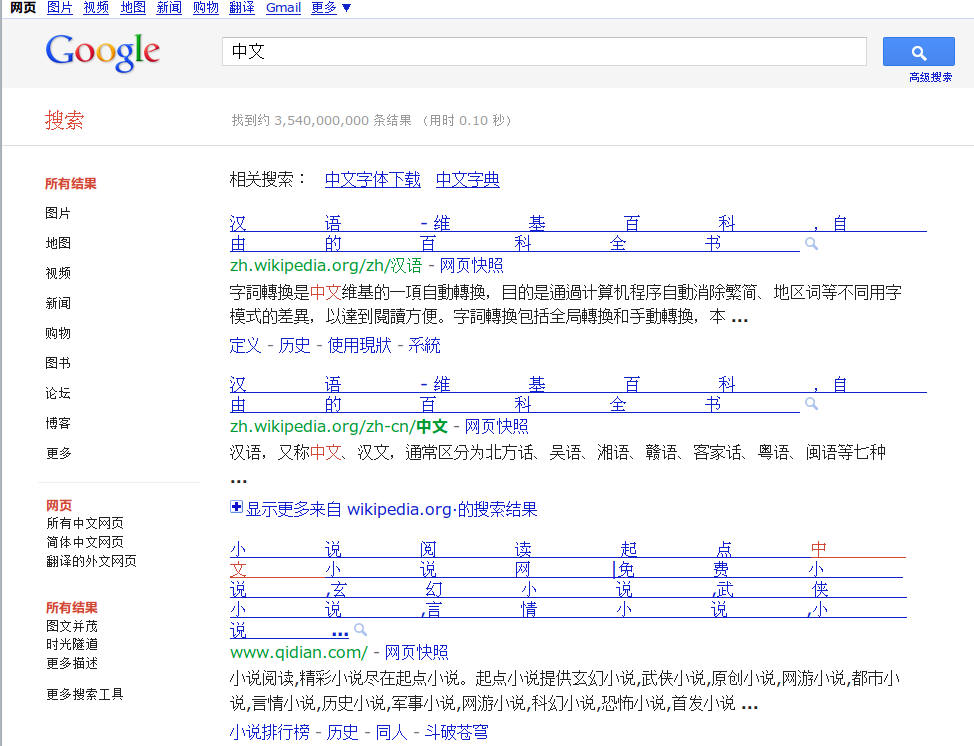The height and width of the screenshot is (746, 974).
Task: Filter by 博客 in the left sidebar
Action: [58, 423]
